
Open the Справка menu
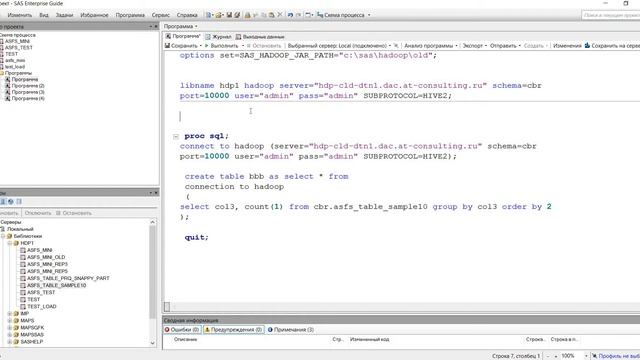click(x=187, y=15)
